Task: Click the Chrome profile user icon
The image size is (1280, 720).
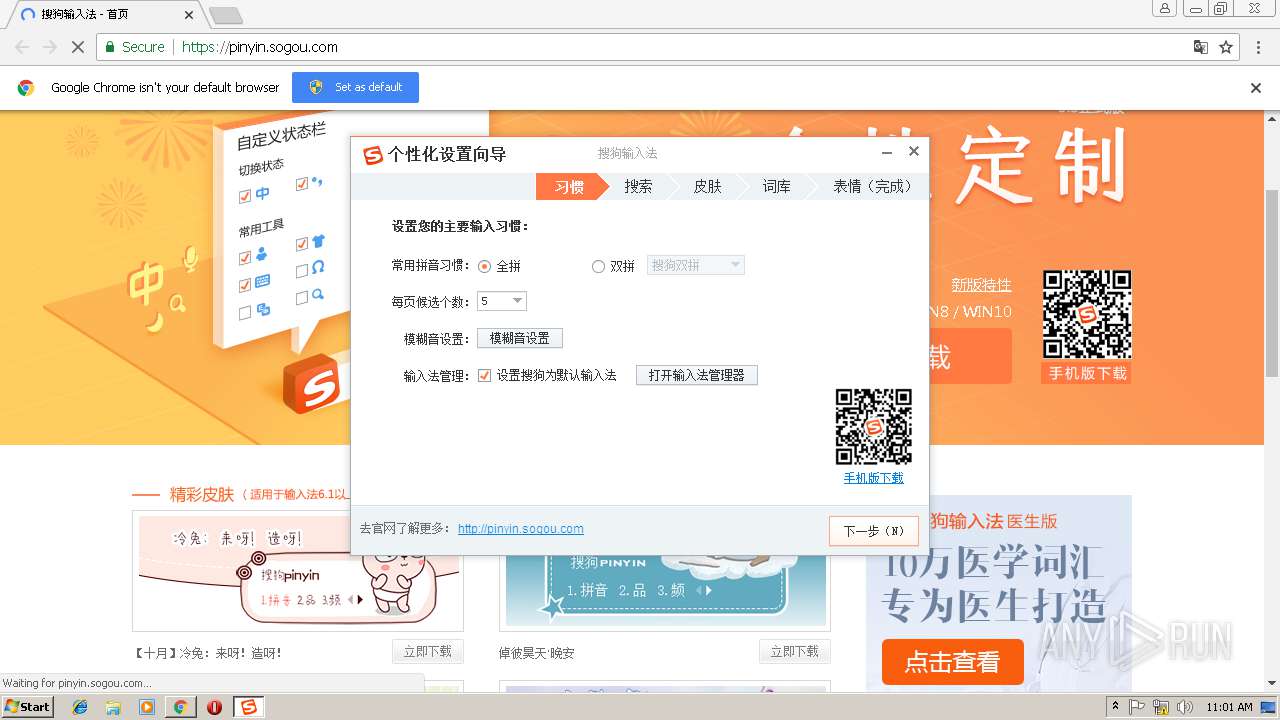Action: (1165, 8)
